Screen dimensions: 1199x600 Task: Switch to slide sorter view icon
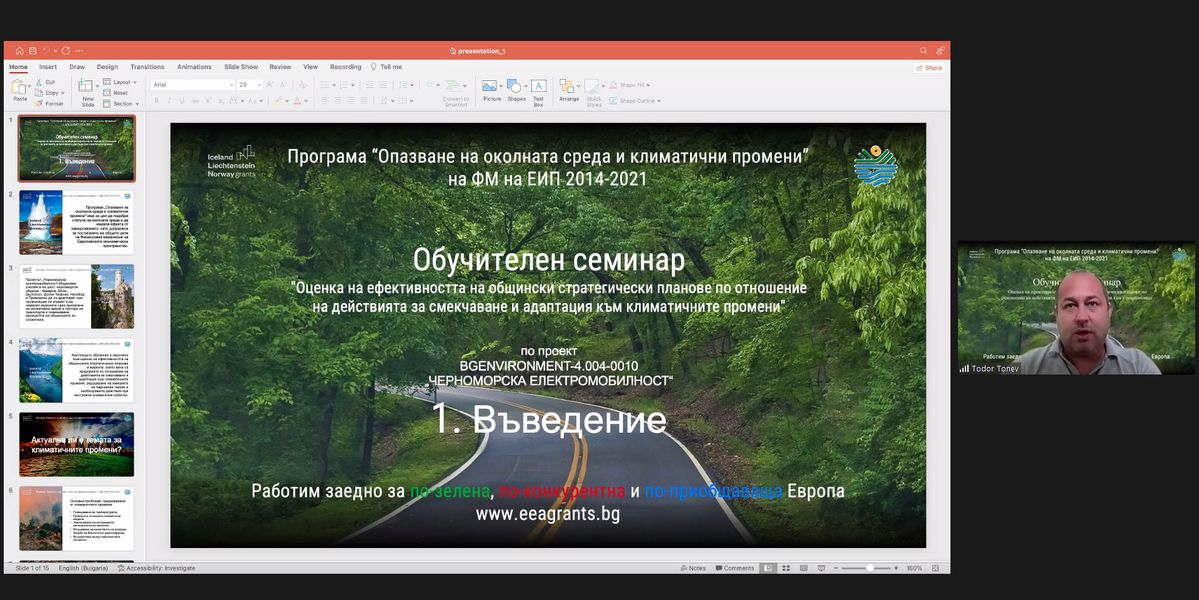pyautogui.click(x=785, y=568)
